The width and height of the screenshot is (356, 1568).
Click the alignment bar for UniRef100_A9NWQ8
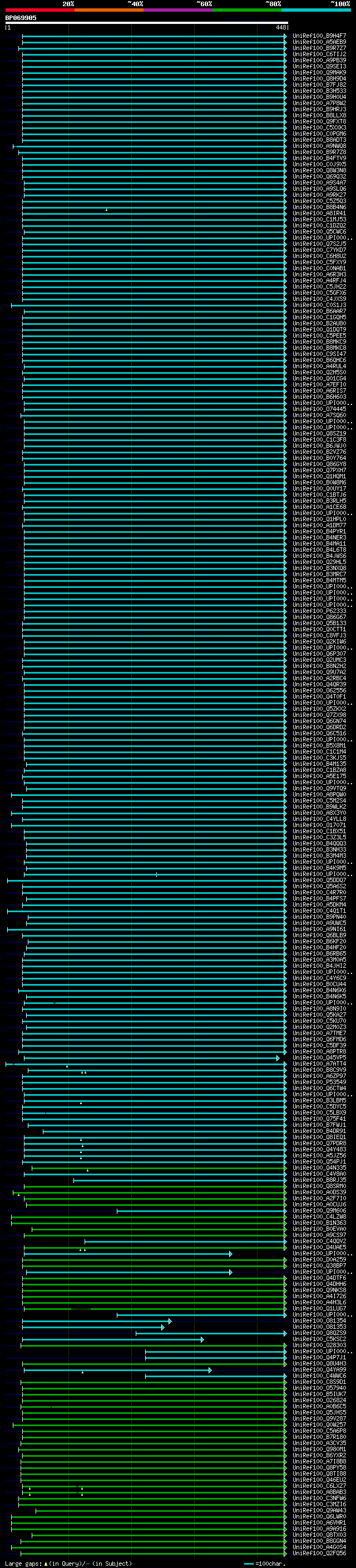149,146
